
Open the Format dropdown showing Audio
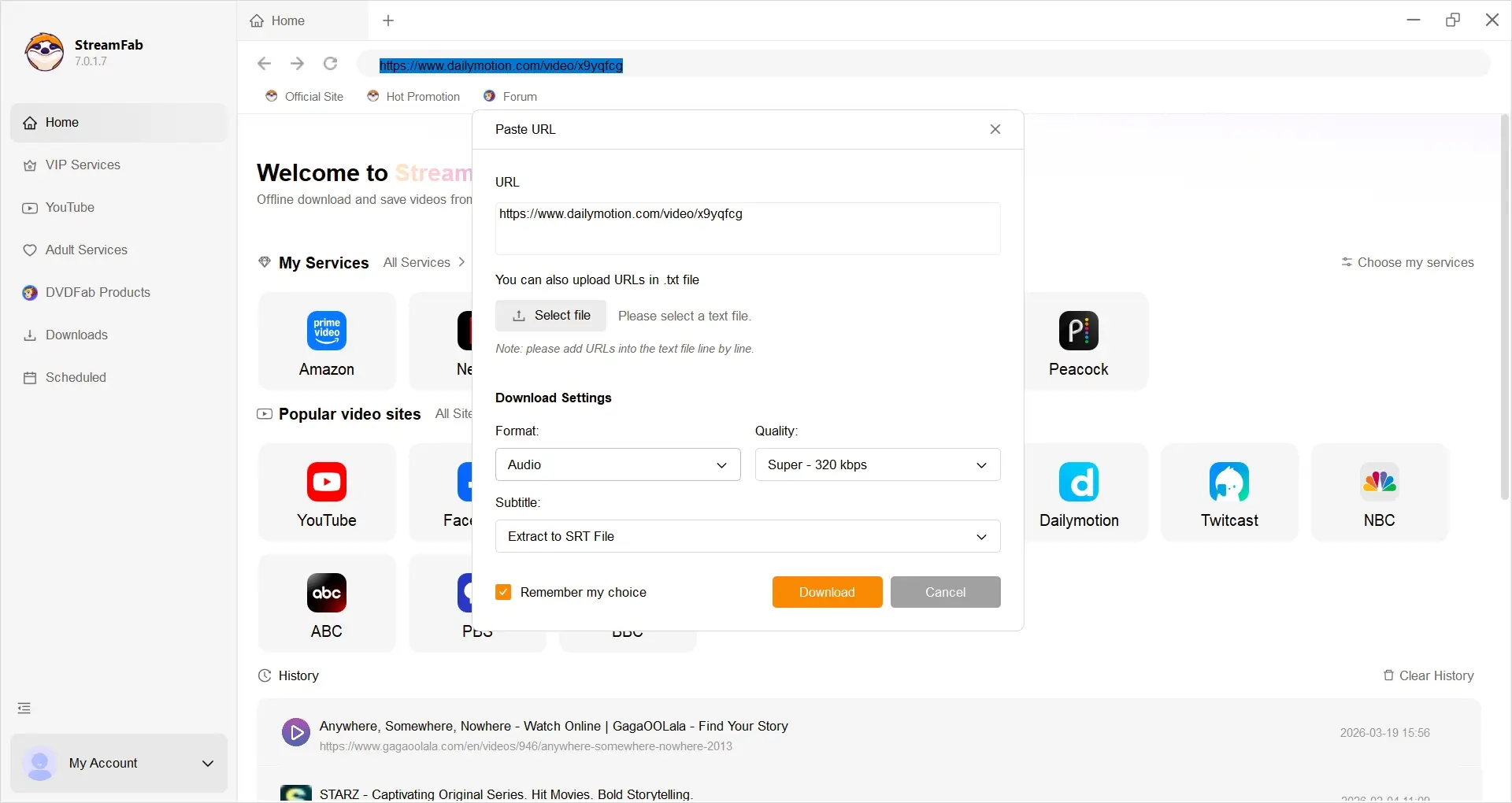[x=618, y=465]
